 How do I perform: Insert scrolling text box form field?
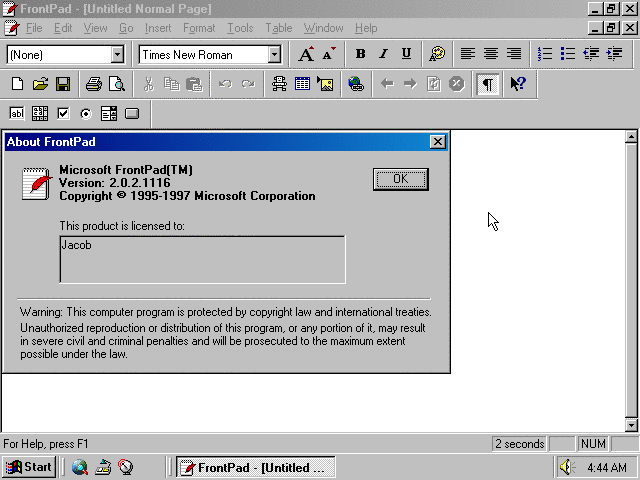40,113
